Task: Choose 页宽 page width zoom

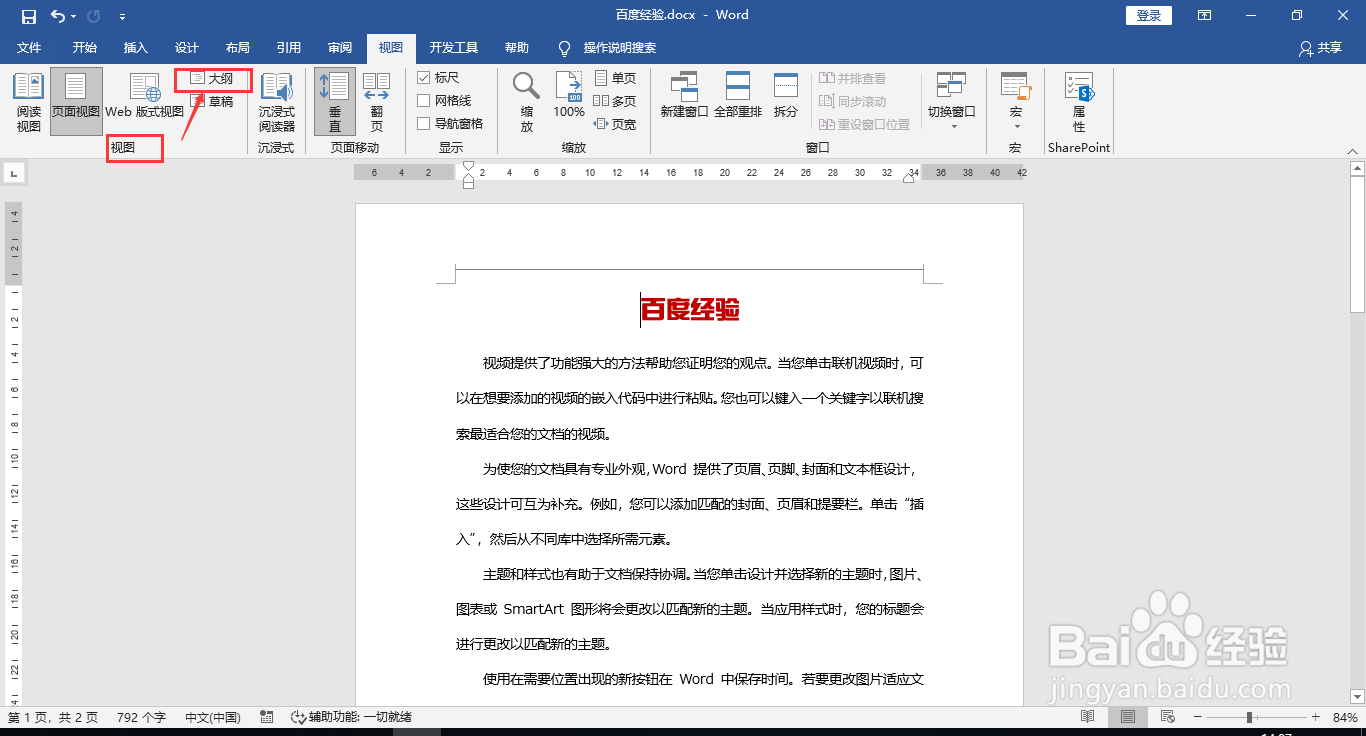Action: 615,124
